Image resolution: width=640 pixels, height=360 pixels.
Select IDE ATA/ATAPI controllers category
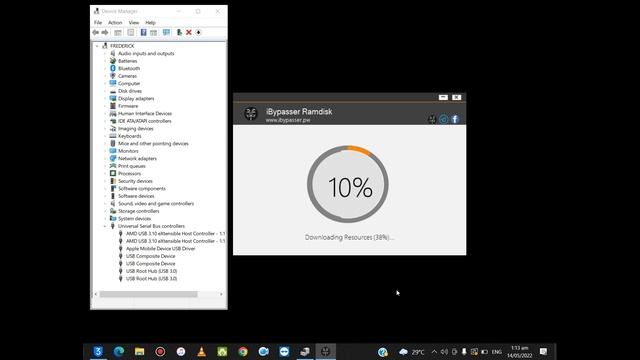144,121
